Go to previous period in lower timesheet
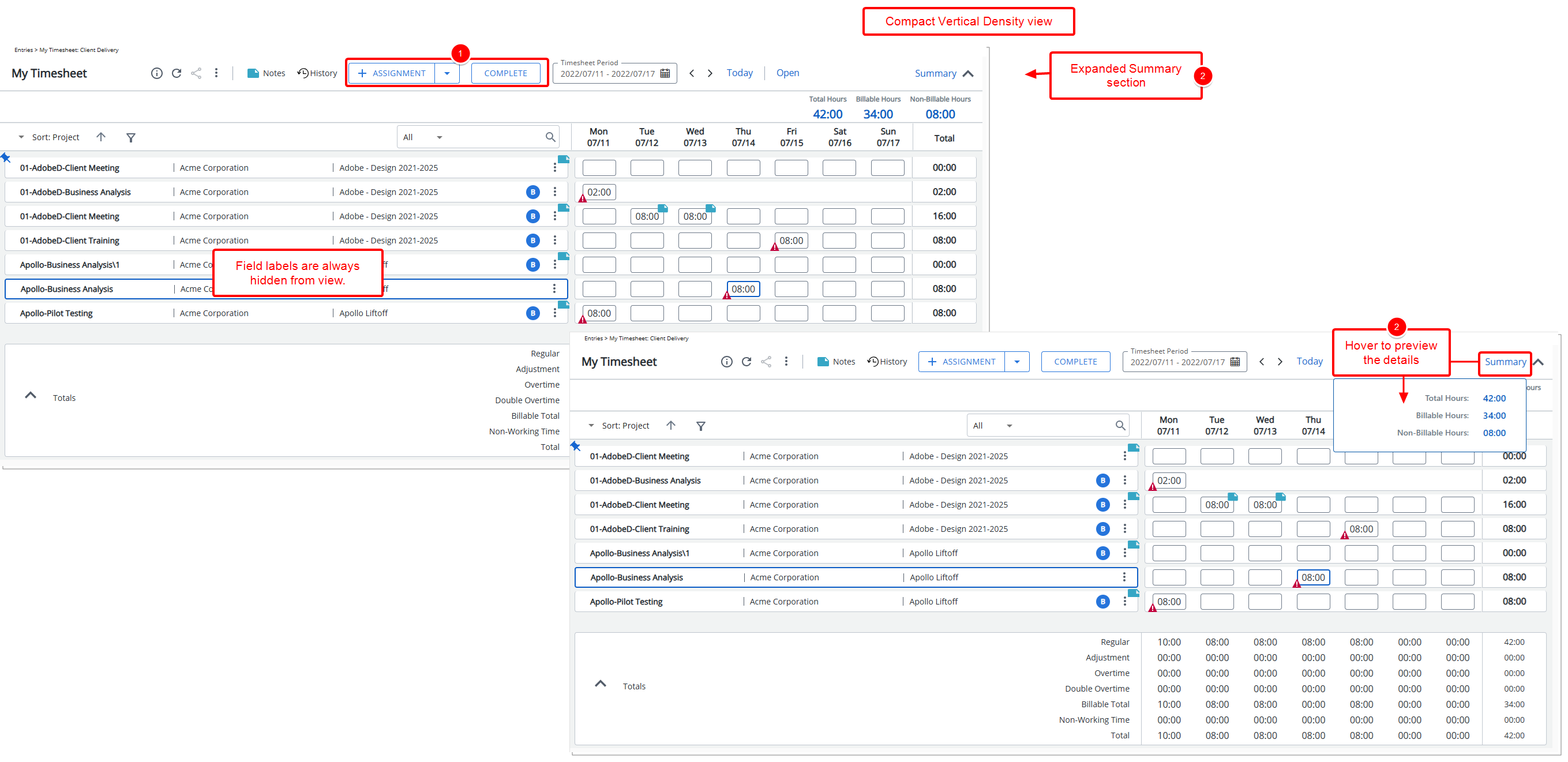1568x762 pixels. point(1262,362)
